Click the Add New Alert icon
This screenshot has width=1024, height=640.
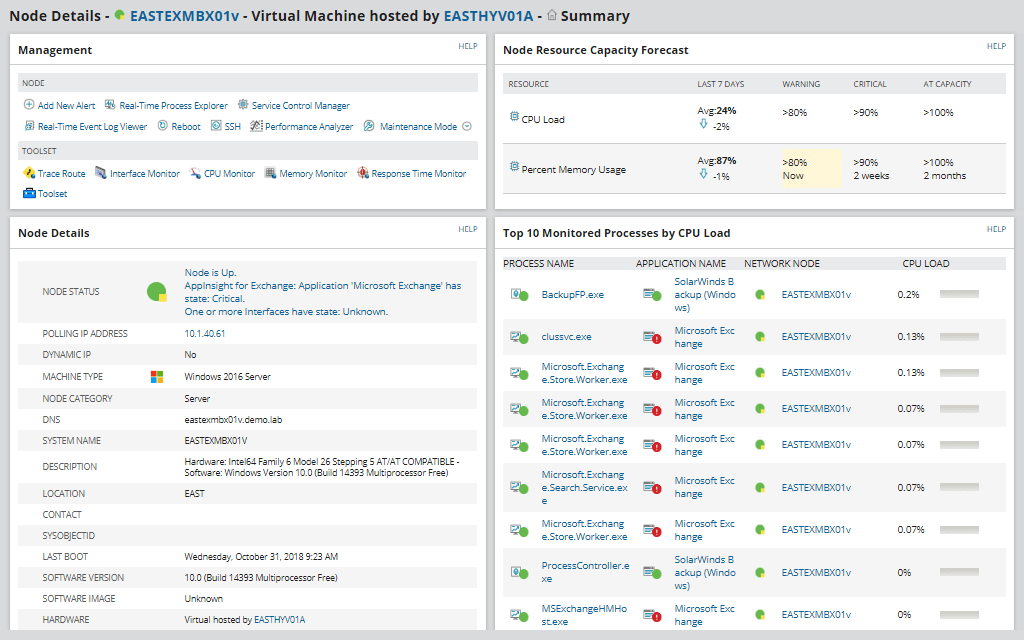pos(29,105)
